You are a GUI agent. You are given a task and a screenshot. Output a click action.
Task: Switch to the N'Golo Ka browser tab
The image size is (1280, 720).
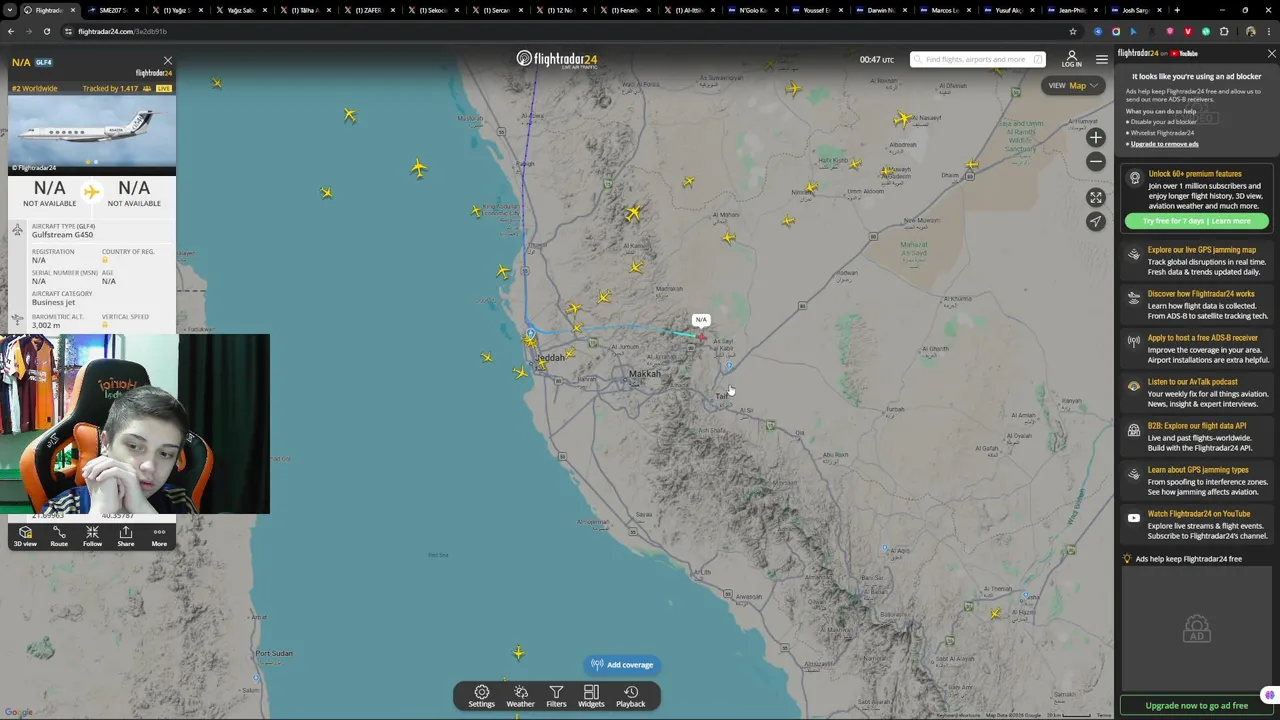[x=750, y=10]
